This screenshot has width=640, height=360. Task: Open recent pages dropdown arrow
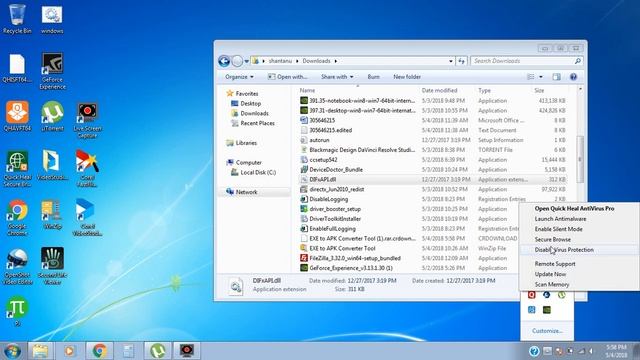247,61
